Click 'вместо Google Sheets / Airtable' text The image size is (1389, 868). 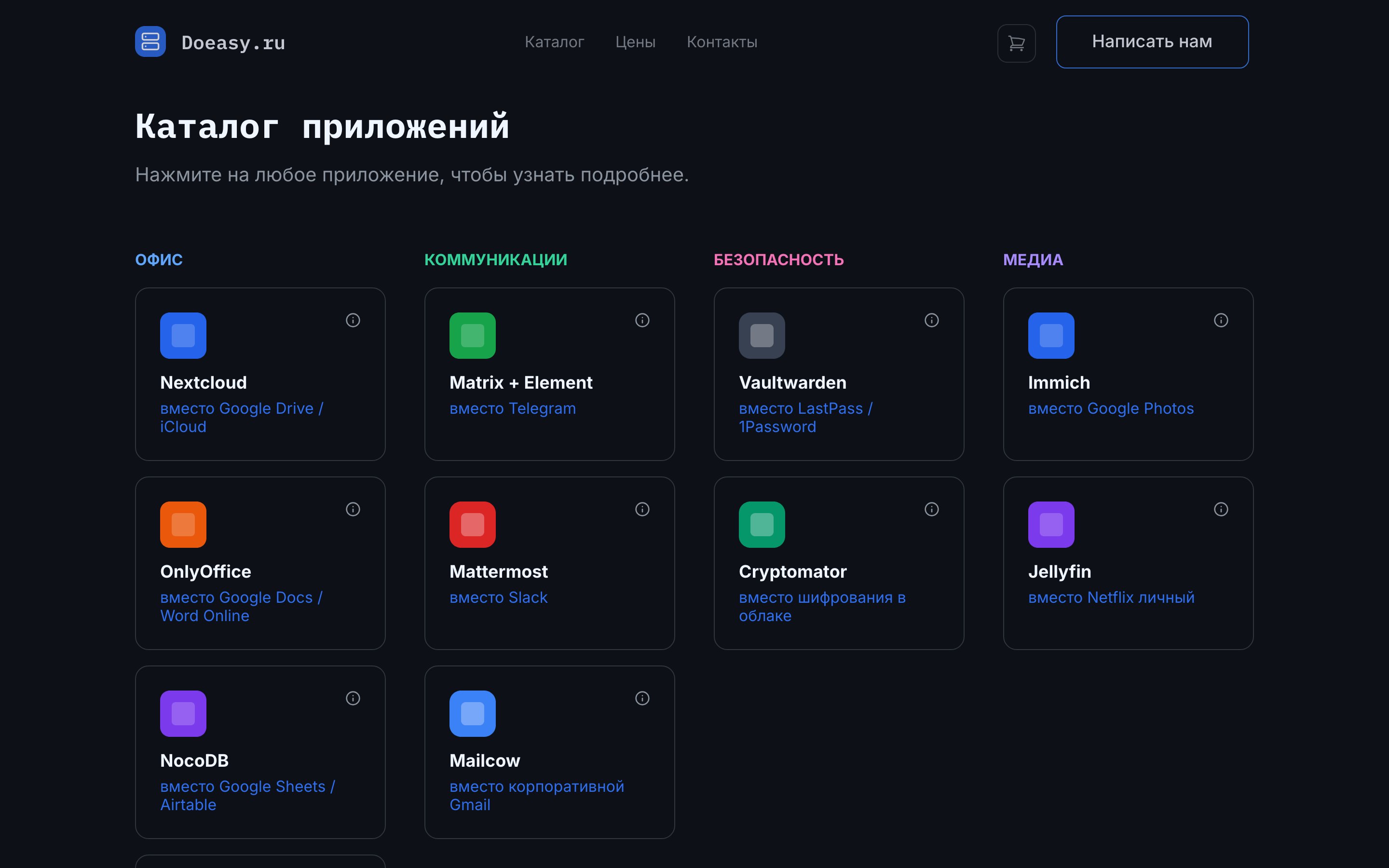(247, 796)
